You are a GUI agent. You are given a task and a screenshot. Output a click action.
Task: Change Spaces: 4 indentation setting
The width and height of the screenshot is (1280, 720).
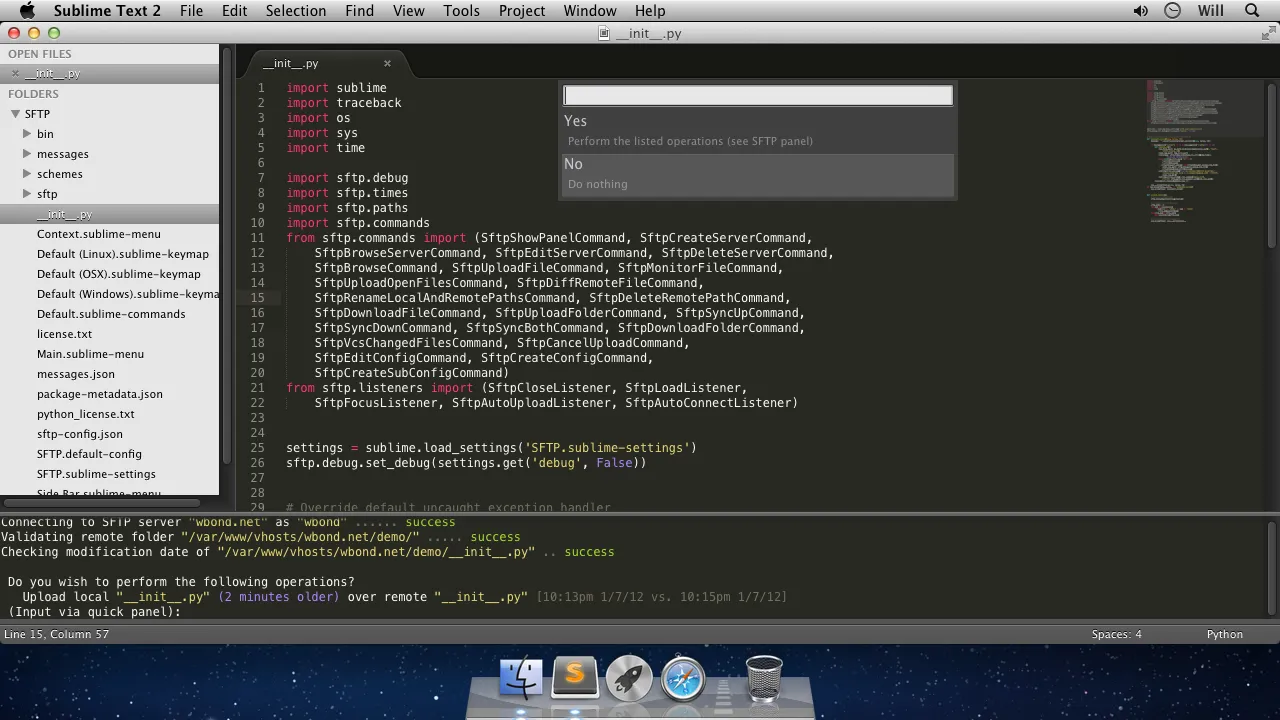coord(1116,634)
